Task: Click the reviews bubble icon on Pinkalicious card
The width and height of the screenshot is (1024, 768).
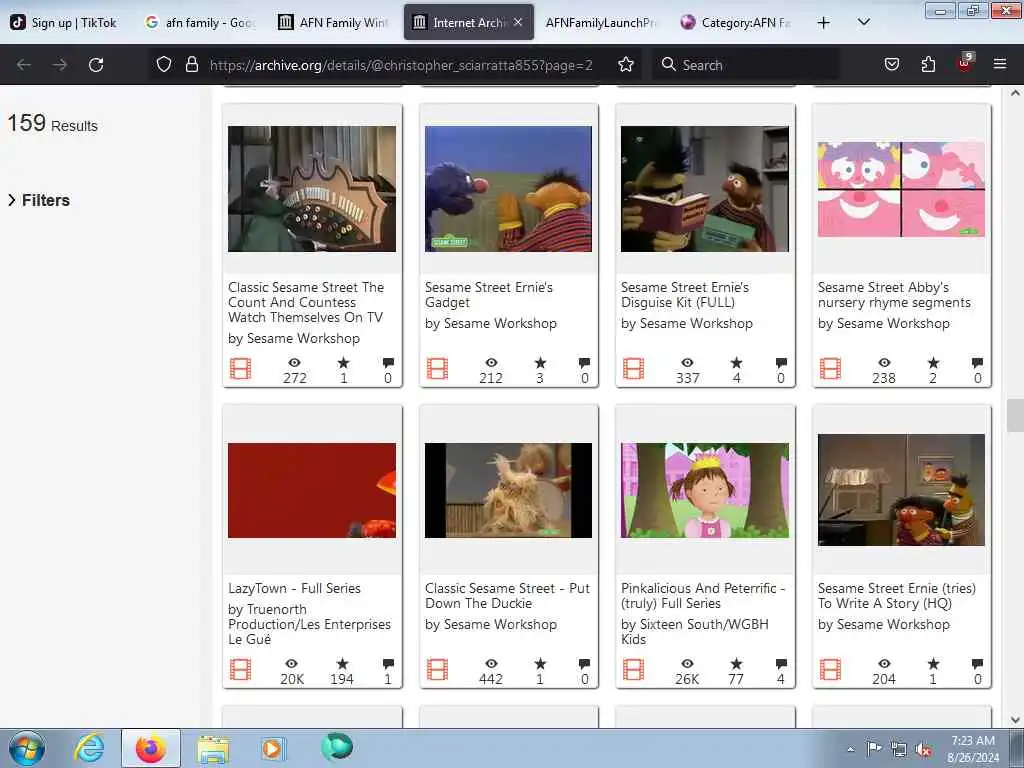Action: (781, 664)
